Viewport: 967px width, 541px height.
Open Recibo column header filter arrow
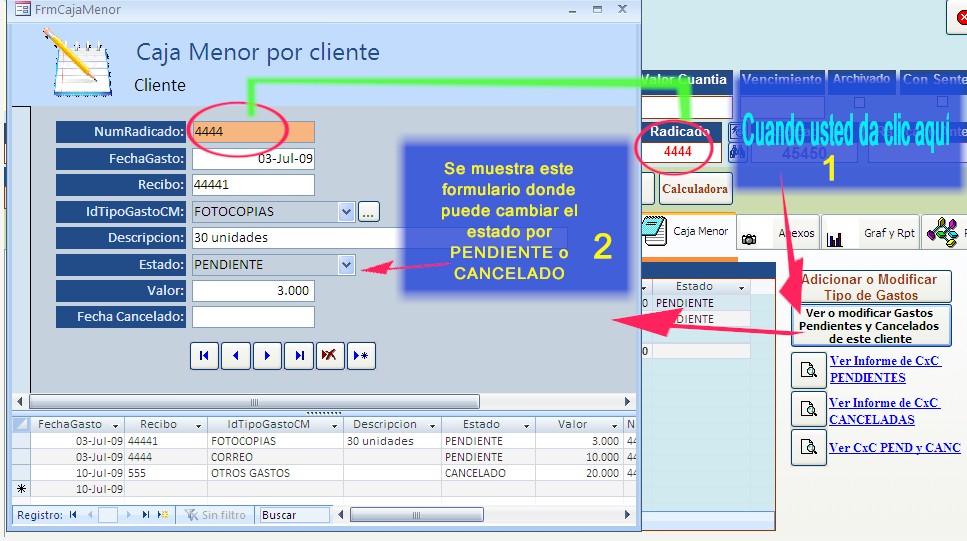199,426
